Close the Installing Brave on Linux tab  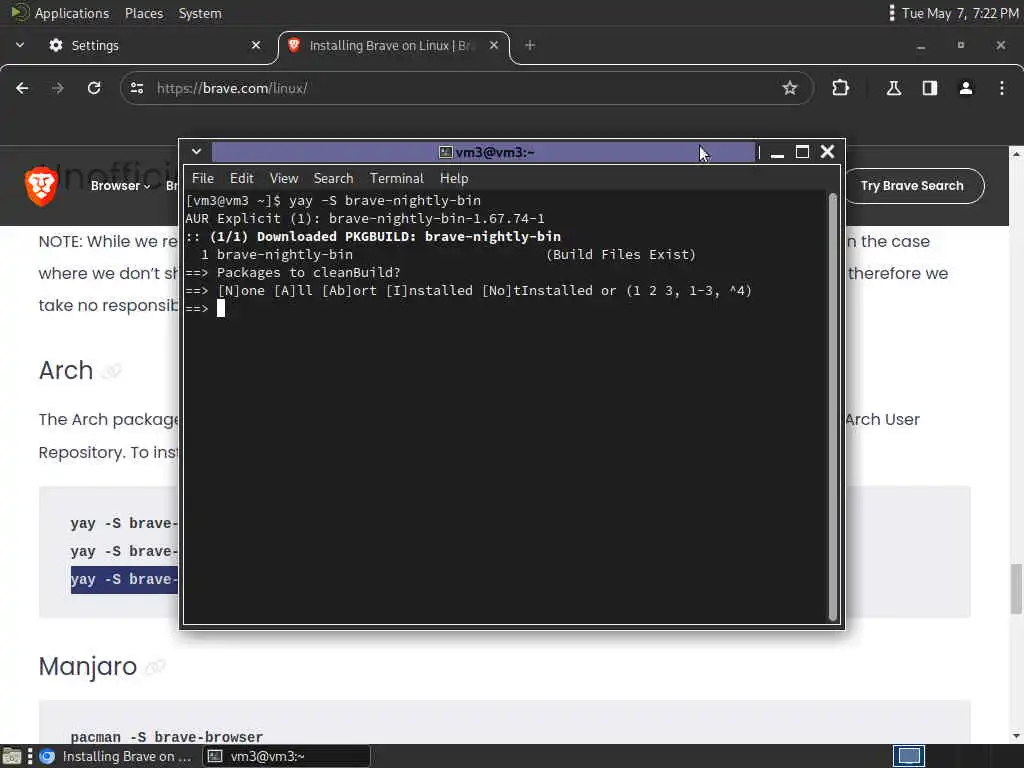pyautogui.click(x=494, y=45)
